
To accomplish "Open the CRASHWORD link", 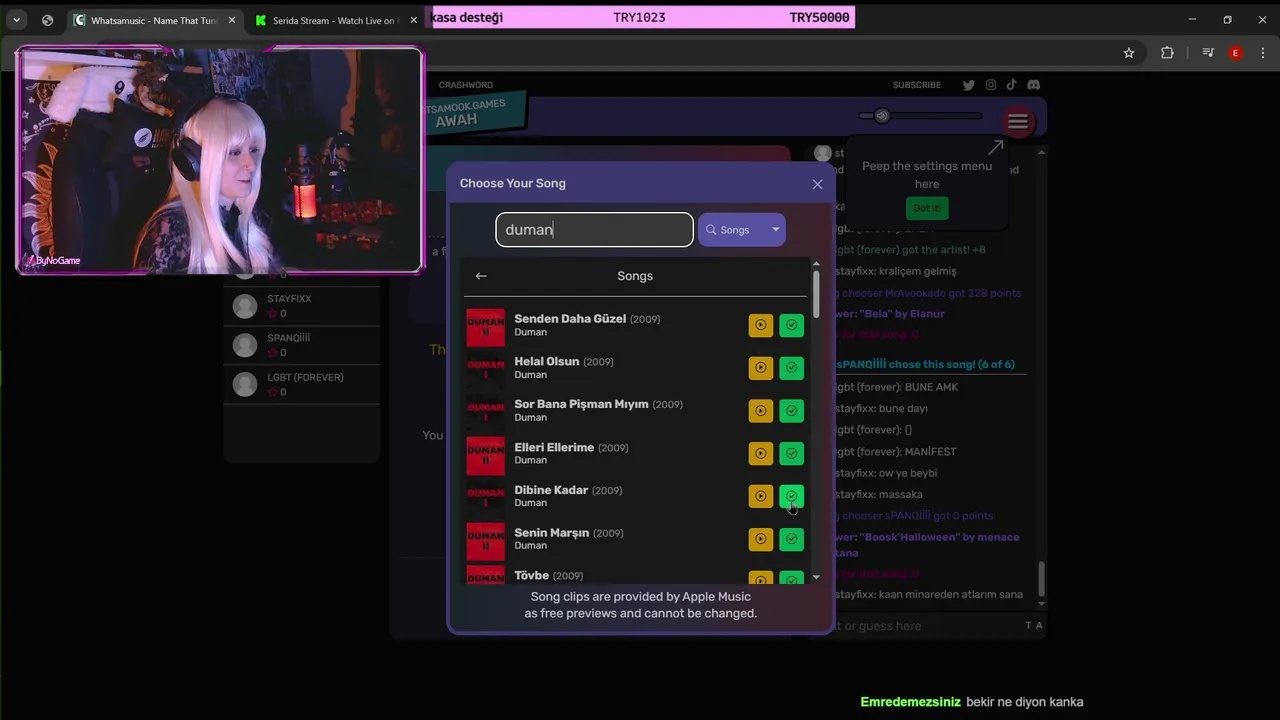I will tap(466, 85).
